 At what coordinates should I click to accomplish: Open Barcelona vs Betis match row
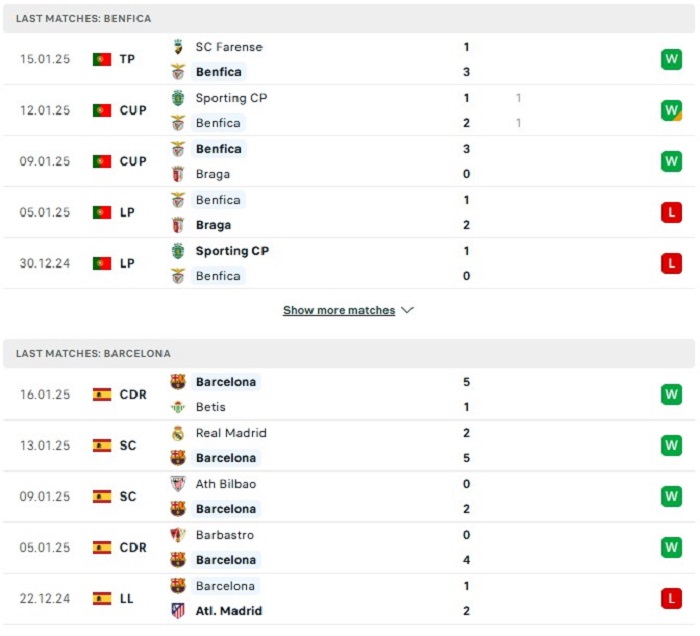point(350,394)
